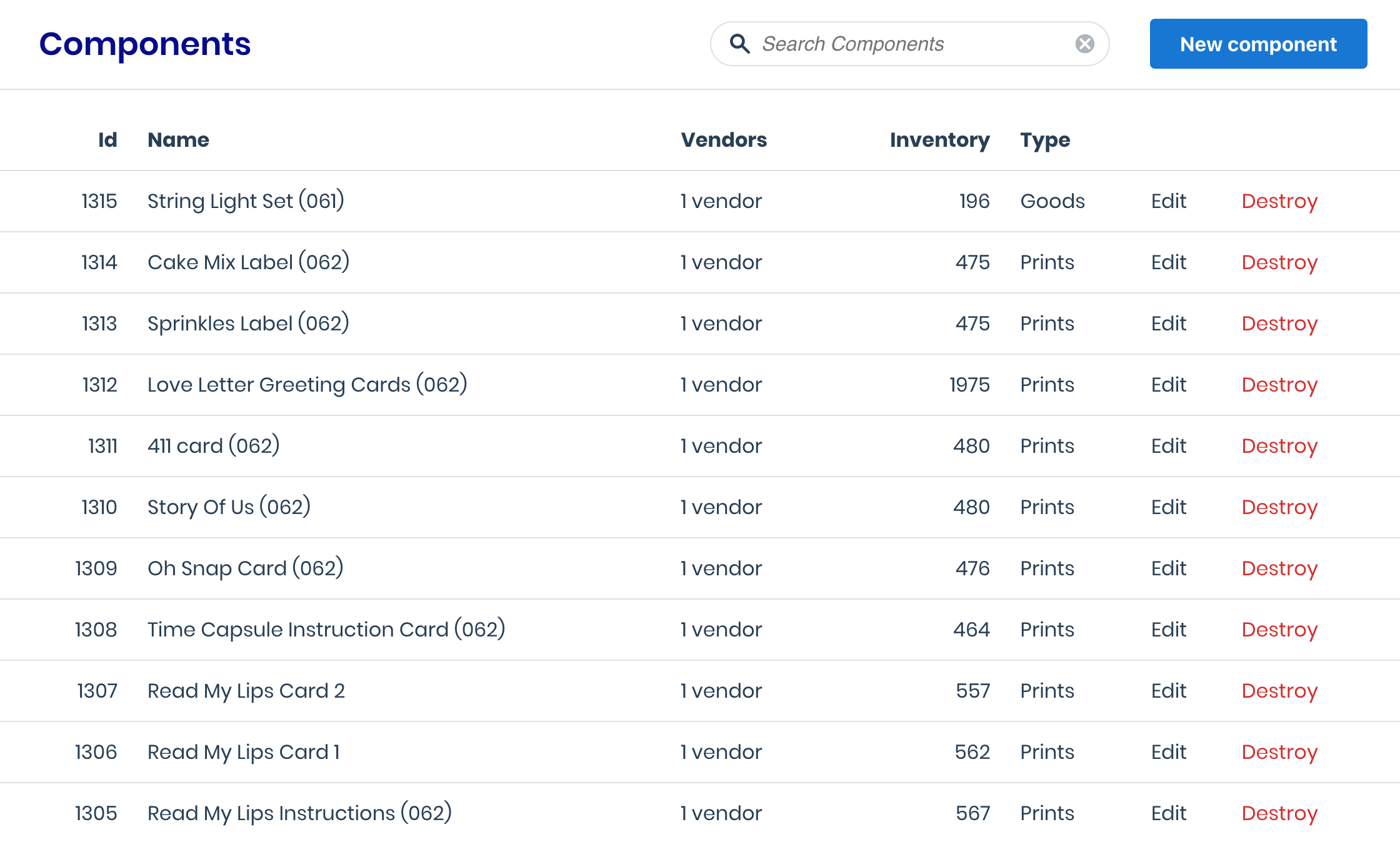Destroy the Cake Mix Label (062) component
The width and height of the screenshot is (1400, 842).
click(1279, 262)
